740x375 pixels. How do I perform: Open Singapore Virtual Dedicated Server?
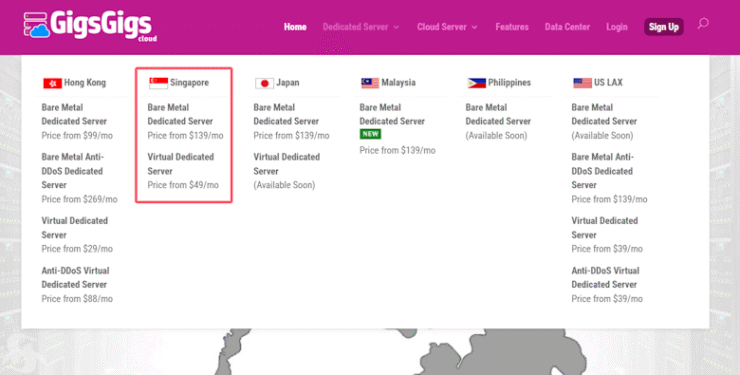181,164
